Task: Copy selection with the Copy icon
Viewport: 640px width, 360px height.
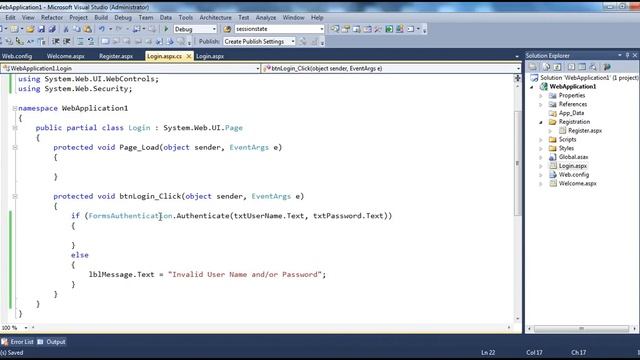Action: (x=76, y=29)
